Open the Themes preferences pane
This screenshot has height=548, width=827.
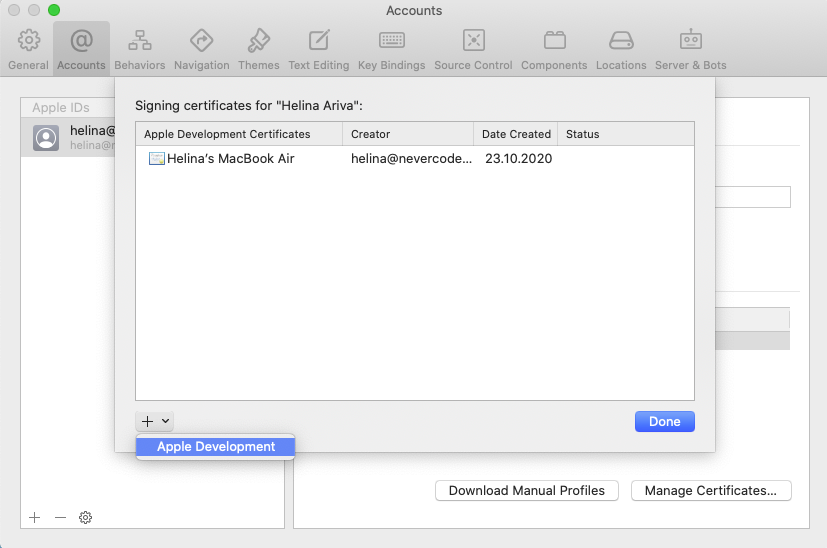click(258, 50)
